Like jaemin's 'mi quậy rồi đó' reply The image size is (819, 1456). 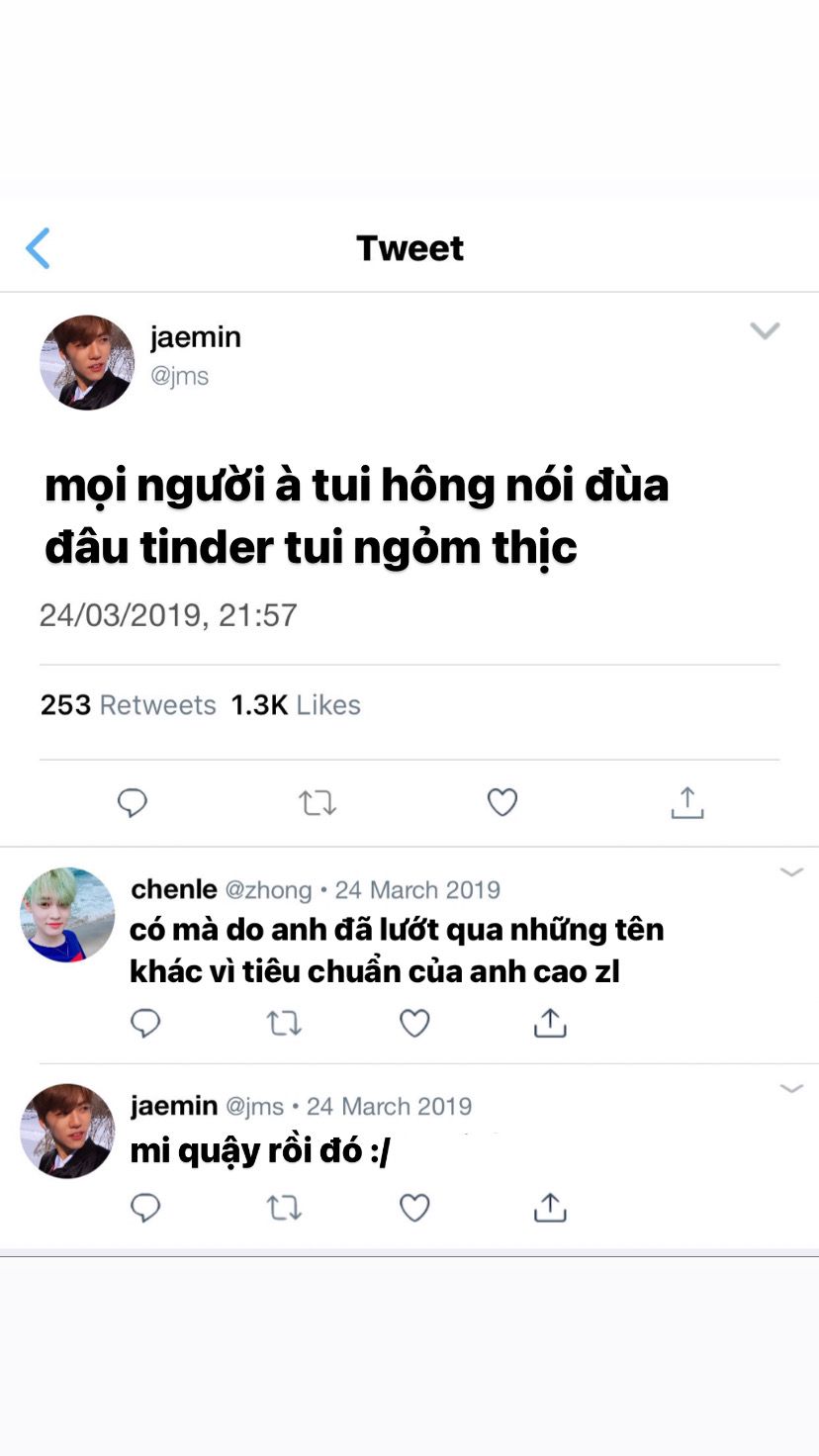[x=414, y=1208]
